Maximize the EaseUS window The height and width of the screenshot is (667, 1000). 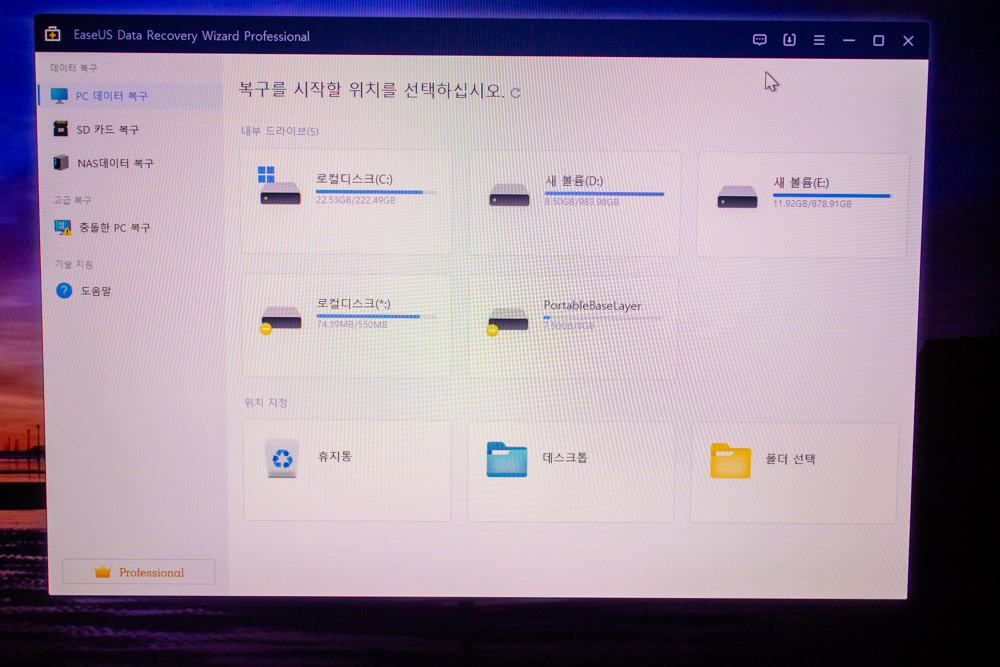(x=878, y=41)
